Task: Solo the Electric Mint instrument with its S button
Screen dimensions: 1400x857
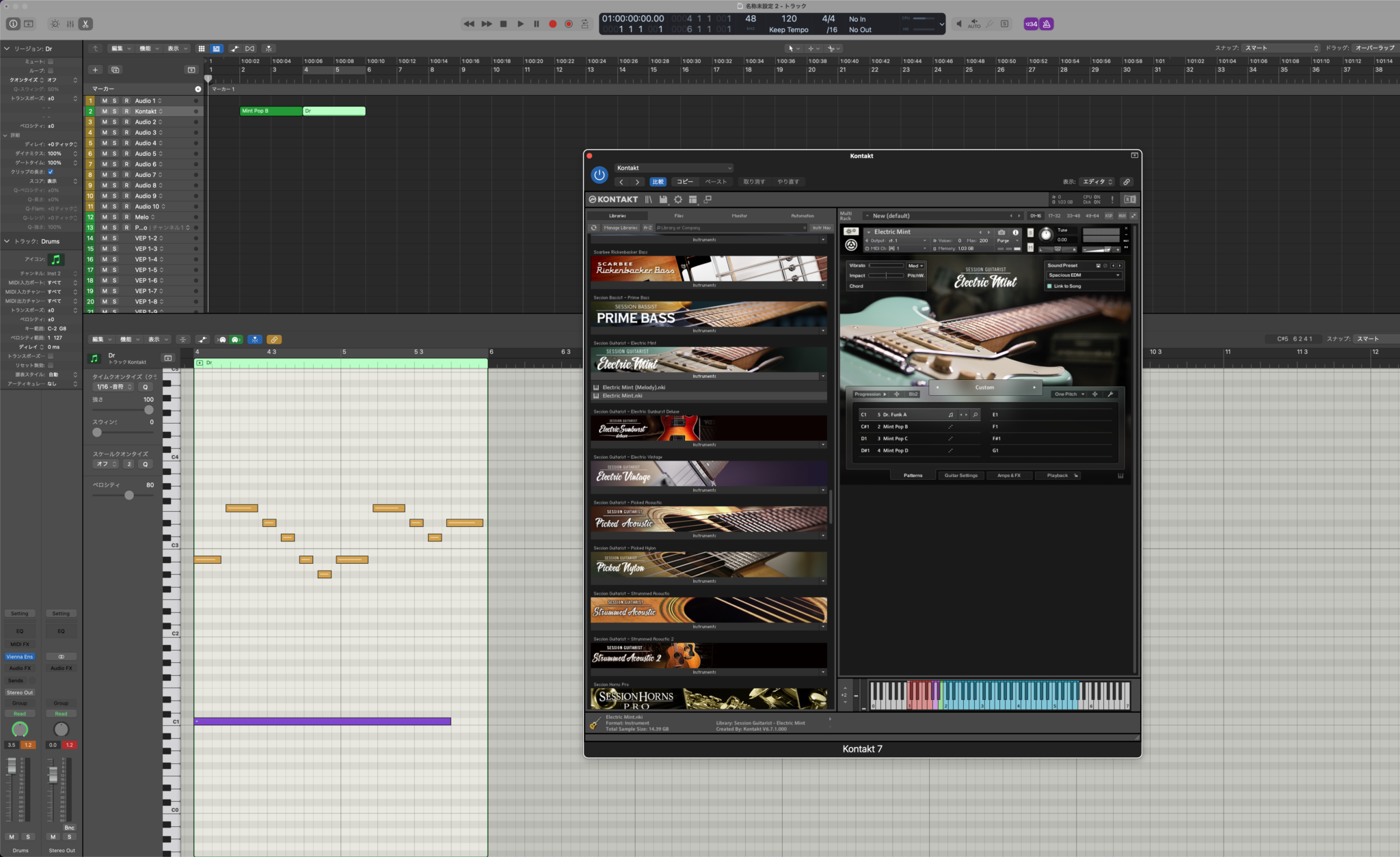Action: coord(1030,232)
